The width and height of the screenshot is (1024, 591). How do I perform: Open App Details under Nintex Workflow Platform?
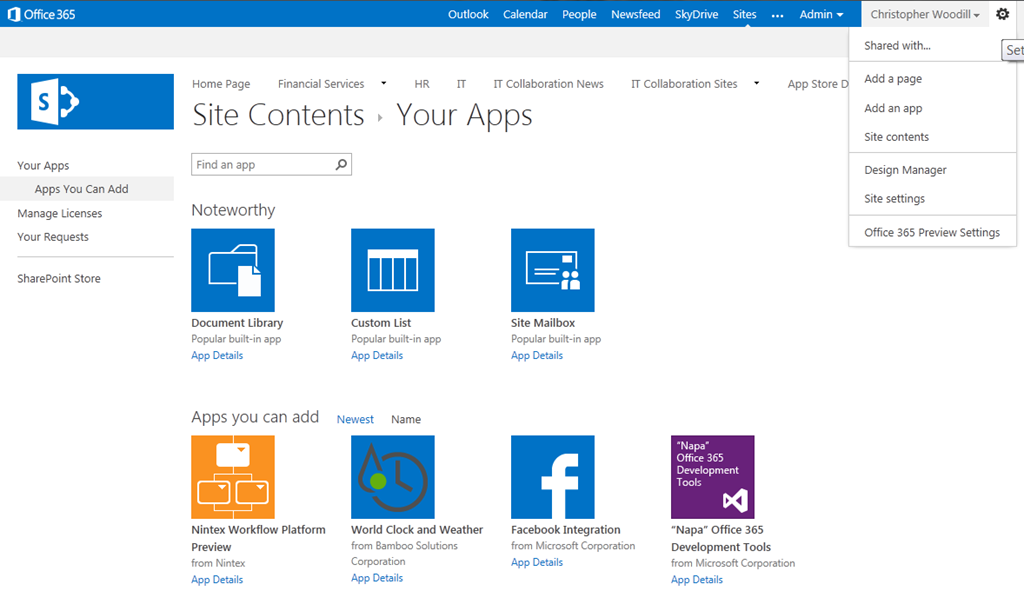pos(217,579)
